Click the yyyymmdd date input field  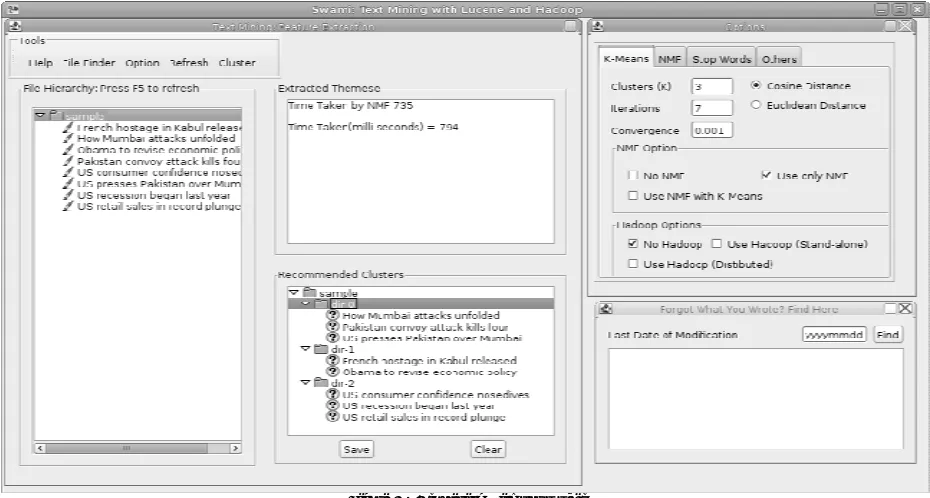pyautogui.click(x=835, y=334)
